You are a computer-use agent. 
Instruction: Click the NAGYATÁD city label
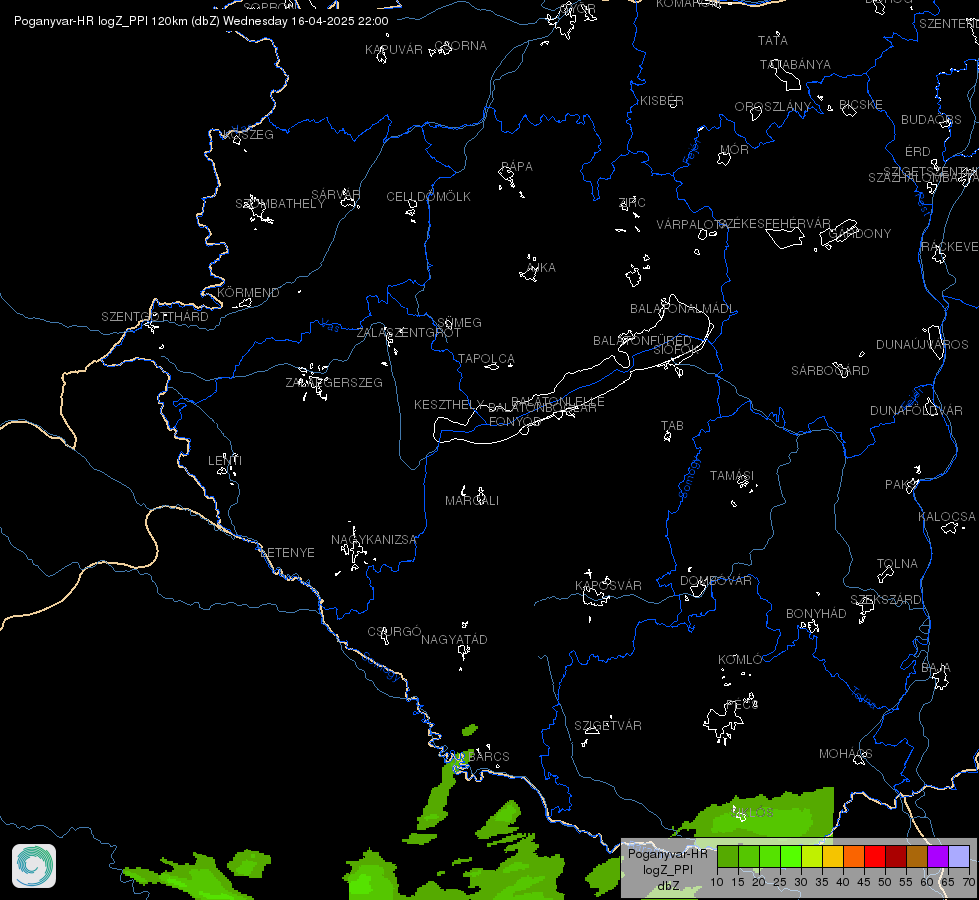454,640
